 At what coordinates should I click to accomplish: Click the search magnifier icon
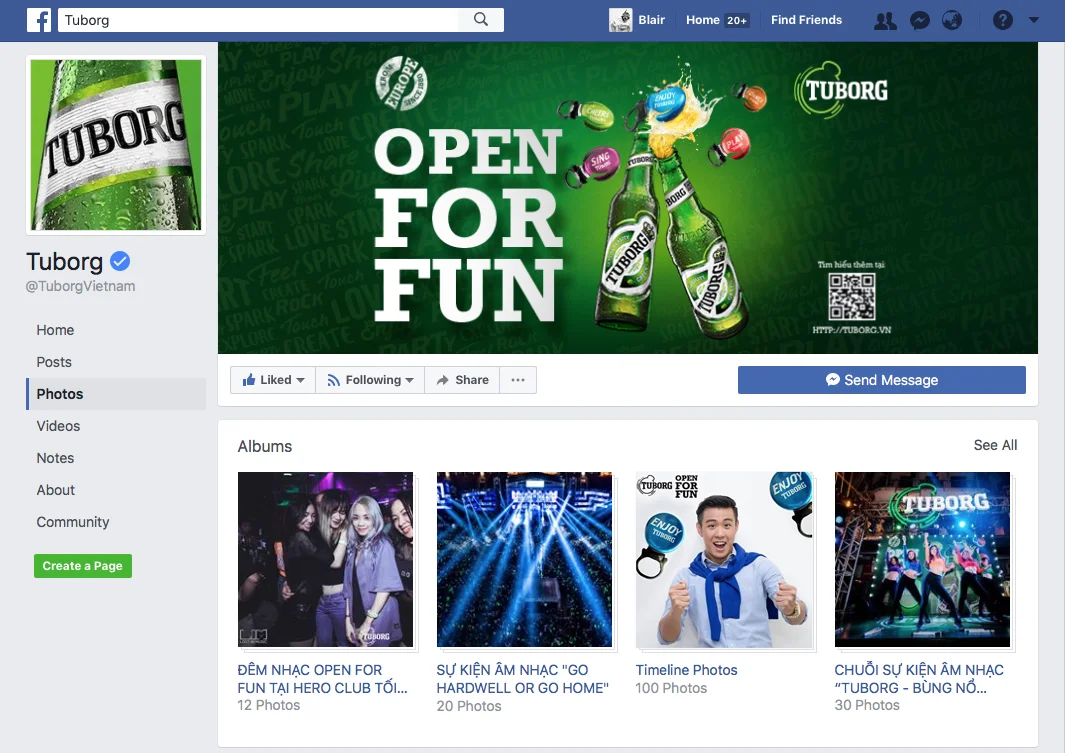coord(481,20)
